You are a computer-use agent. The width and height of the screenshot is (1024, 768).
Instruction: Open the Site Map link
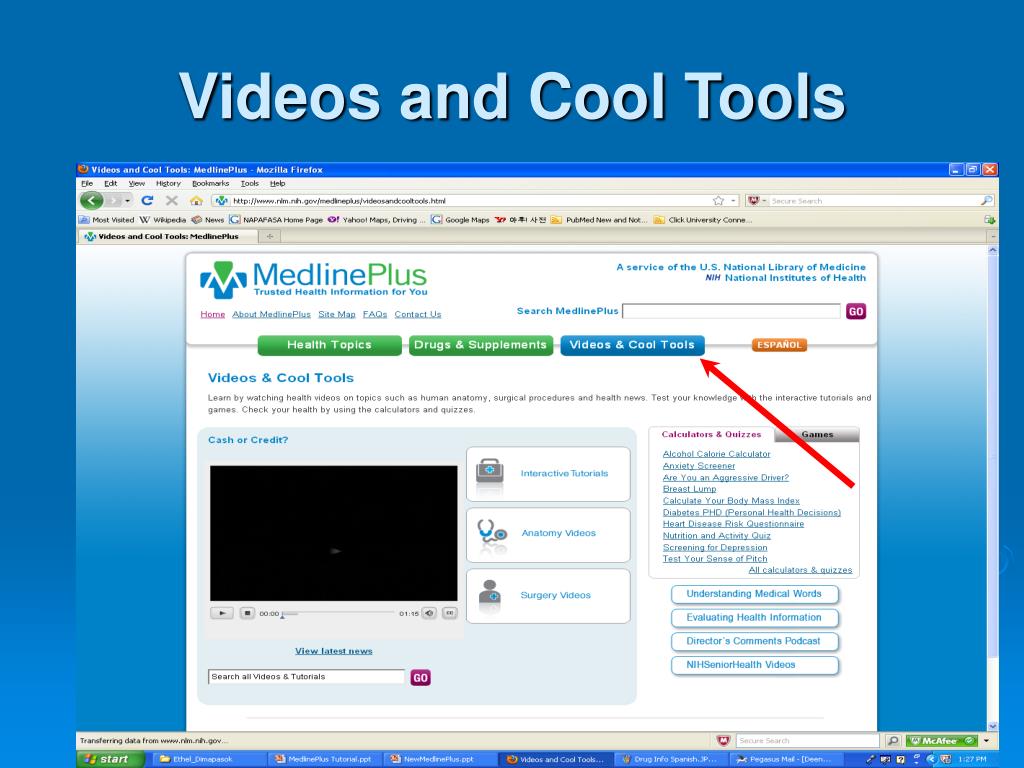[x=337, y=314]
